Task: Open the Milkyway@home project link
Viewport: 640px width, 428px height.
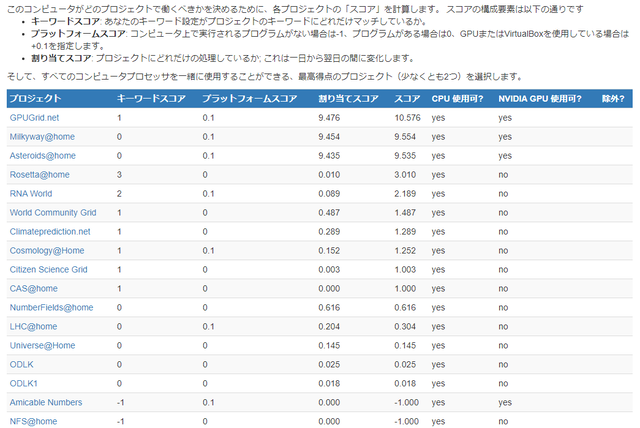Action: coord(42,137)
